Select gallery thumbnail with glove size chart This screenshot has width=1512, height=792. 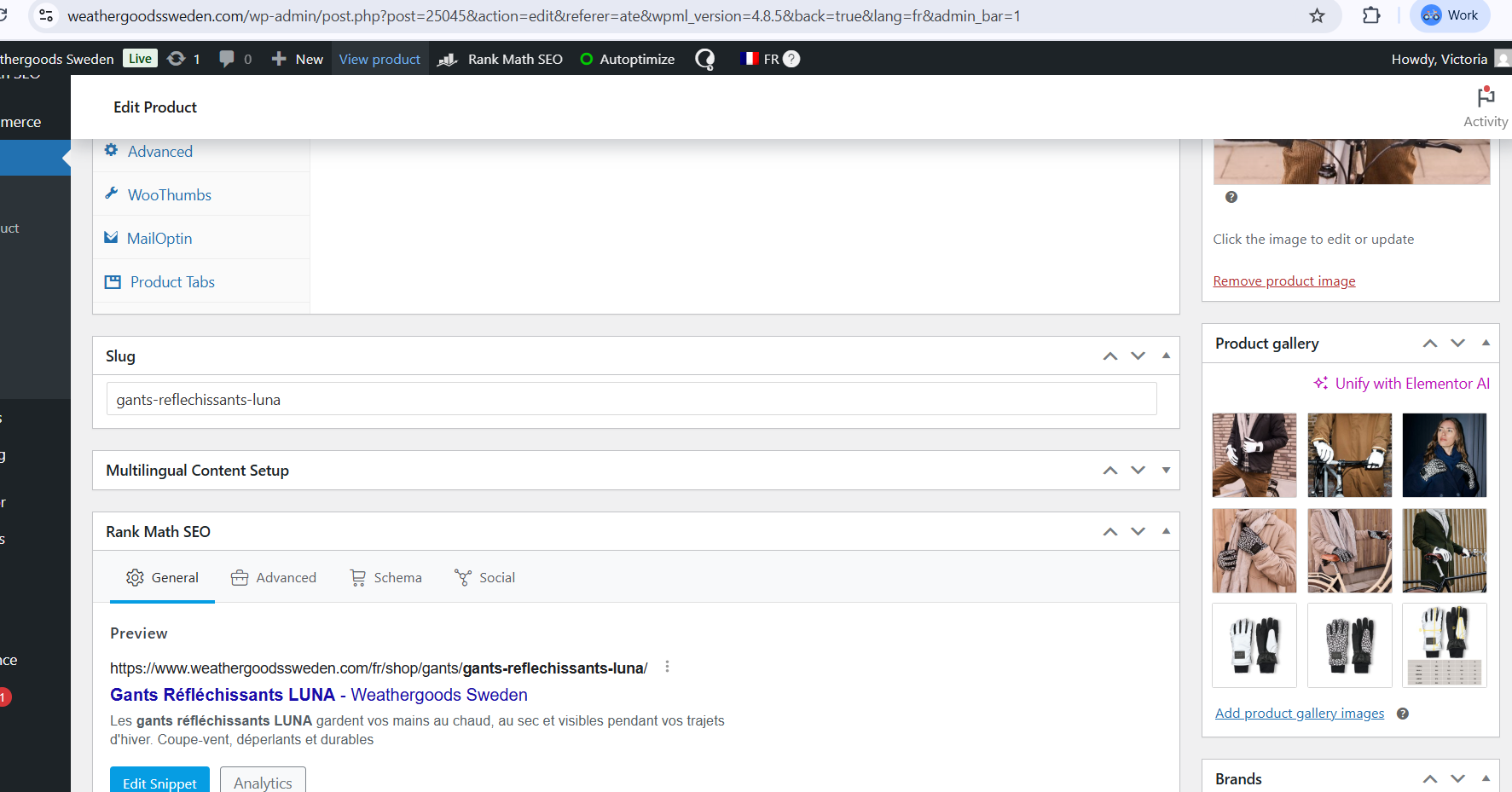pyautogui.click(x=1445, y=645)
